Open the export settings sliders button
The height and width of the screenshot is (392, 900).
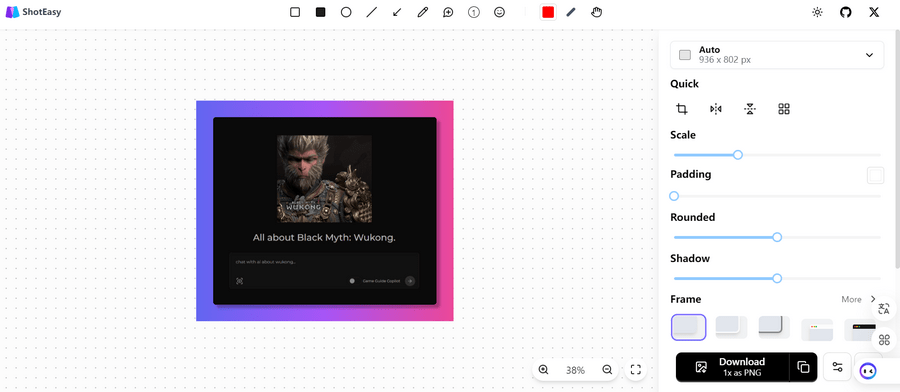837,367
